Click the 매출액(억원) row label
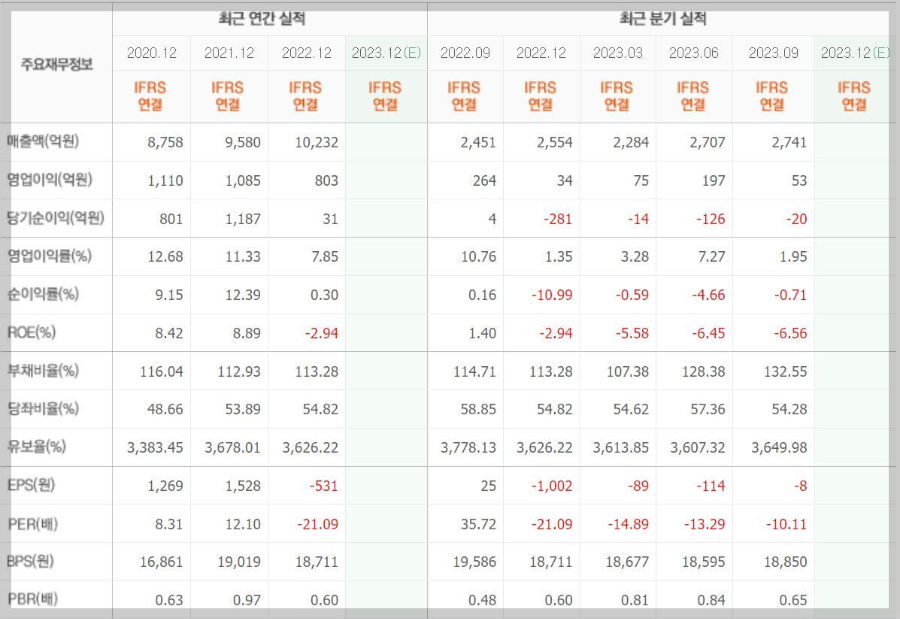 [x=43, y=141]
